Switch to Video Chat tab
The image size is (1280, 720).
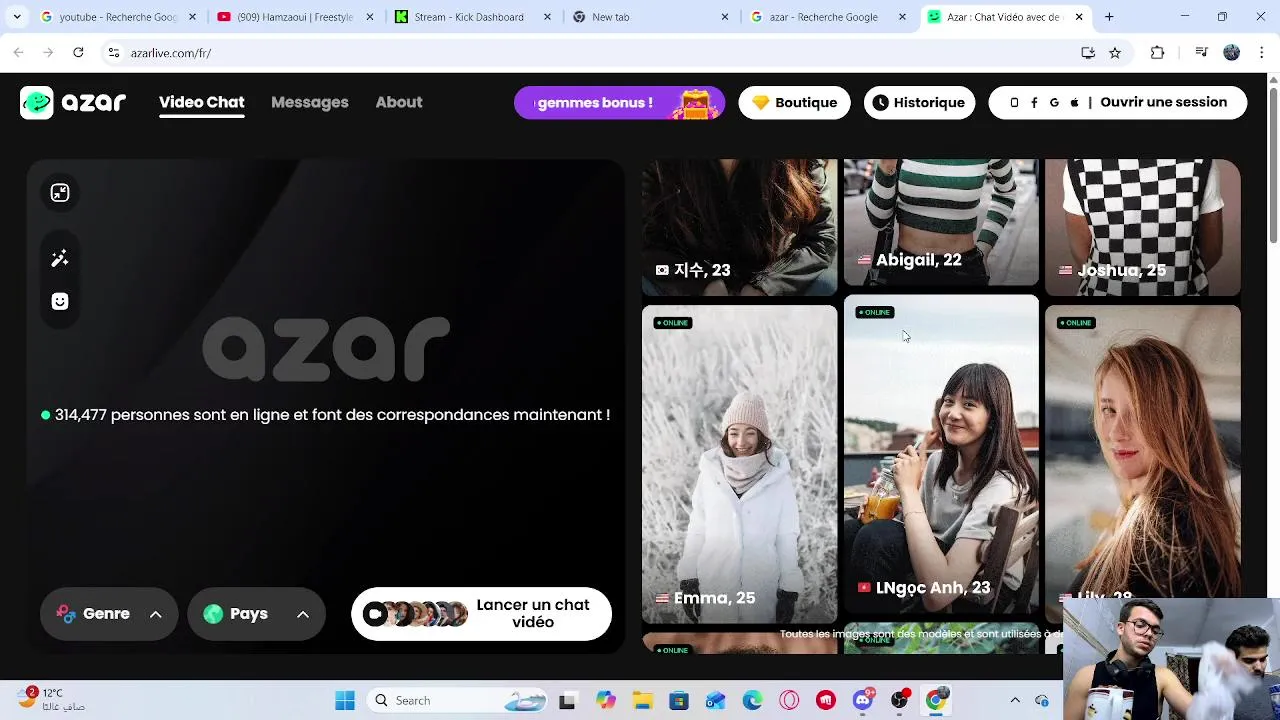point(201,102)
